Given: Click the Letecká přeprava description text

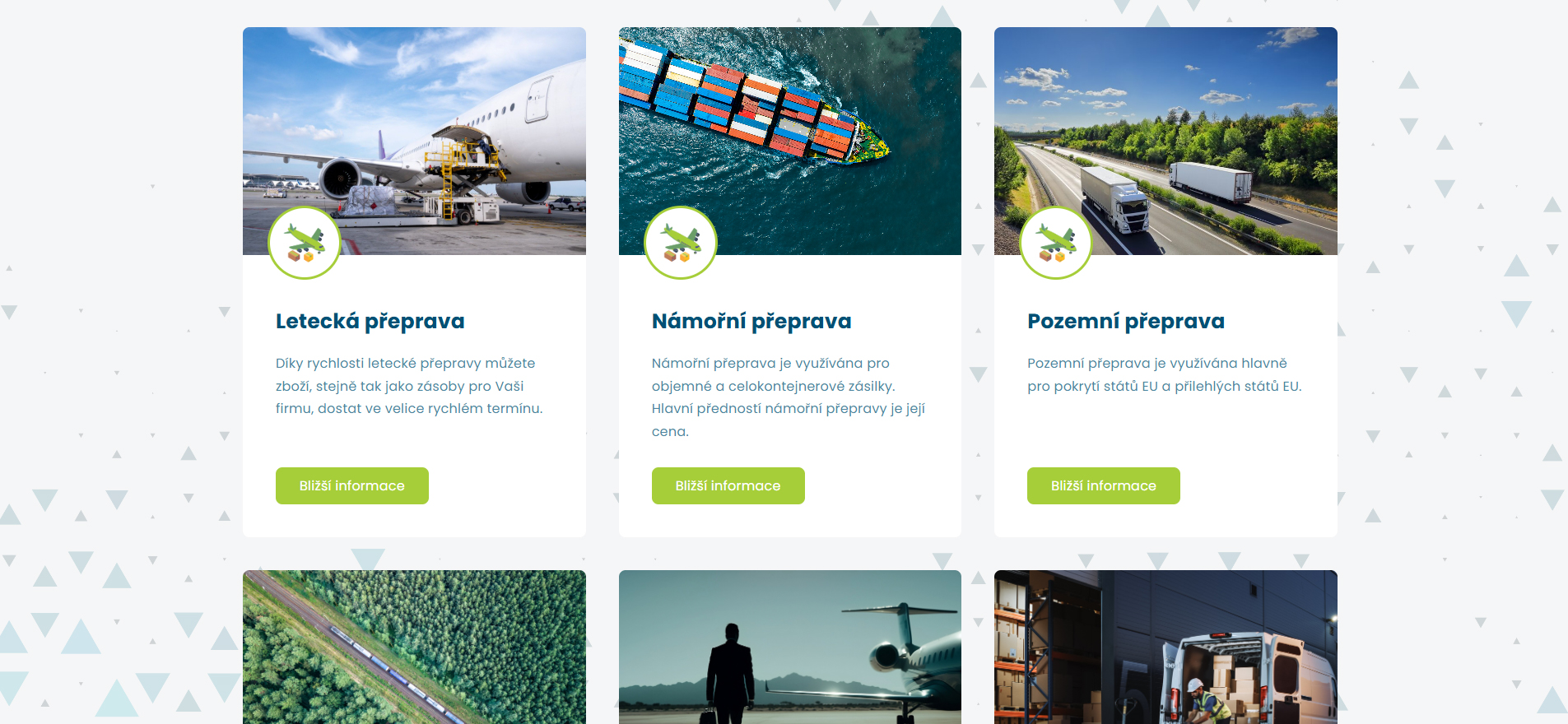Looking at the screenshot, I should (409, 386).
